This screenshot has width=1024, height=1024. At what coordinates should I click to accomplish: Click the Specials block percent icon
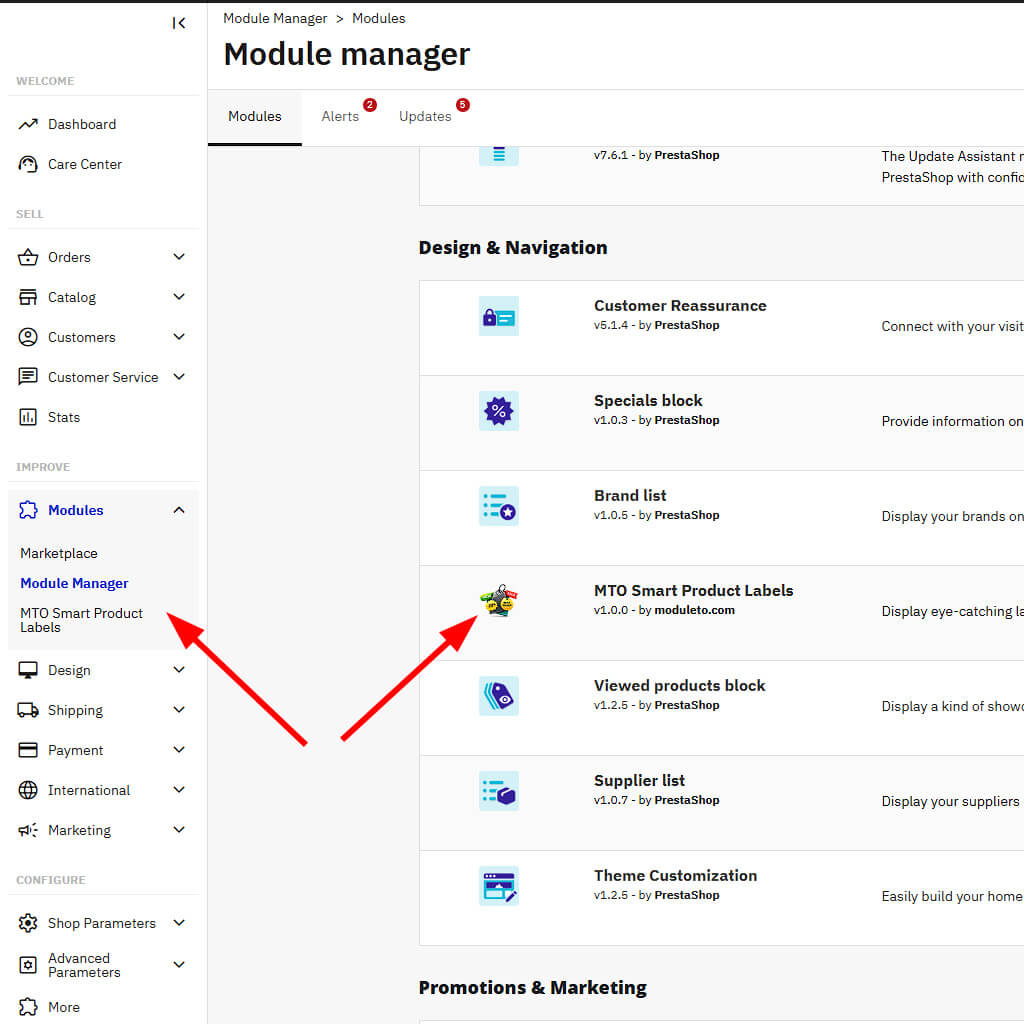pos(498,411)
